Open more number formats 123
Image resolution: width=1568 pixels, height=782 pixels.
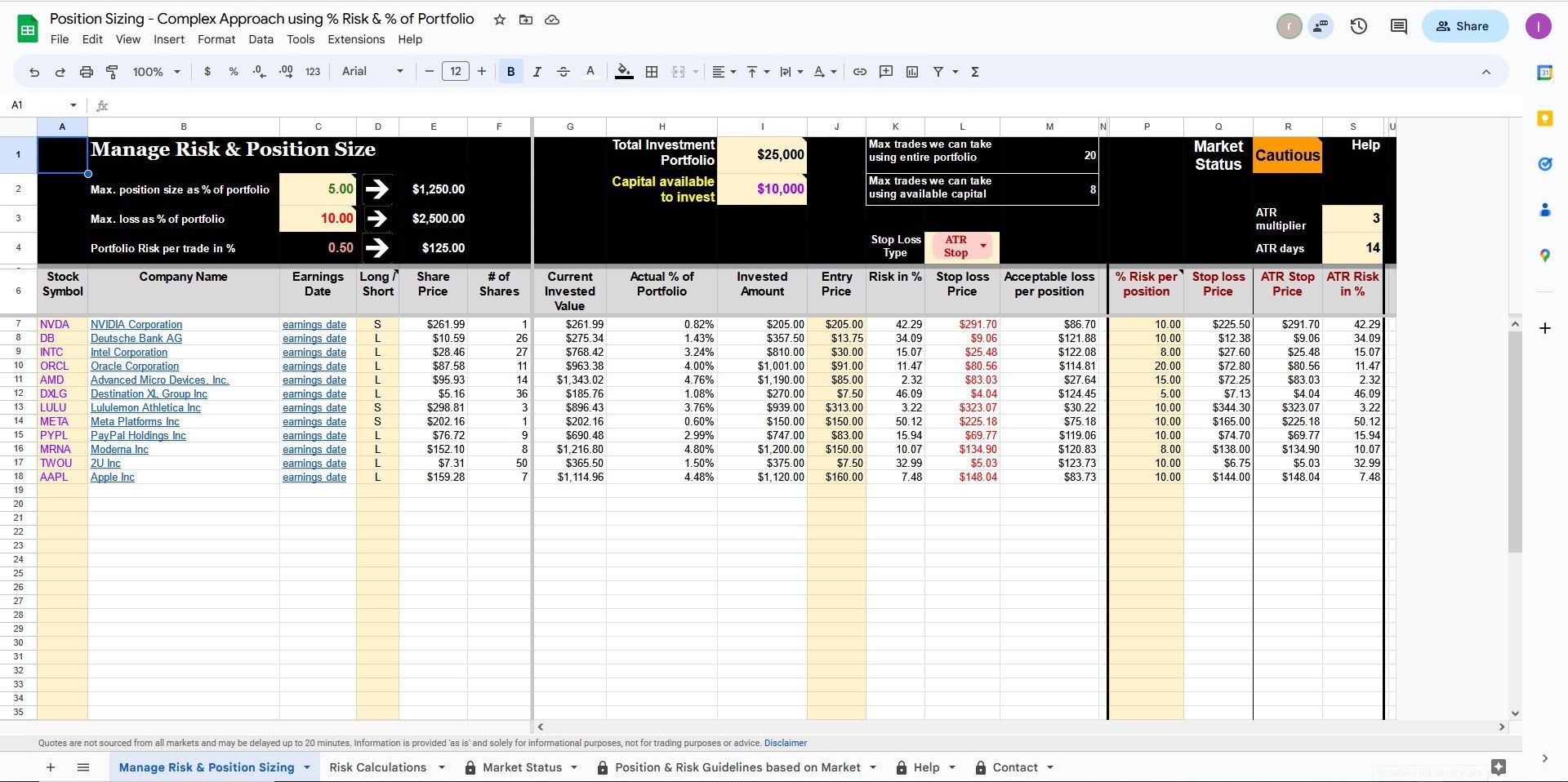[313, 72]
